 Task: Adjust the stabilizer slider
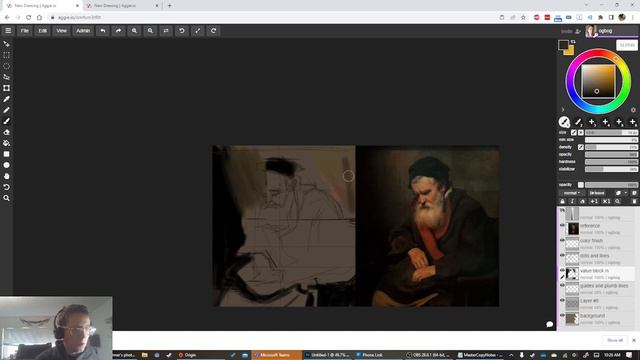[611, 169]
